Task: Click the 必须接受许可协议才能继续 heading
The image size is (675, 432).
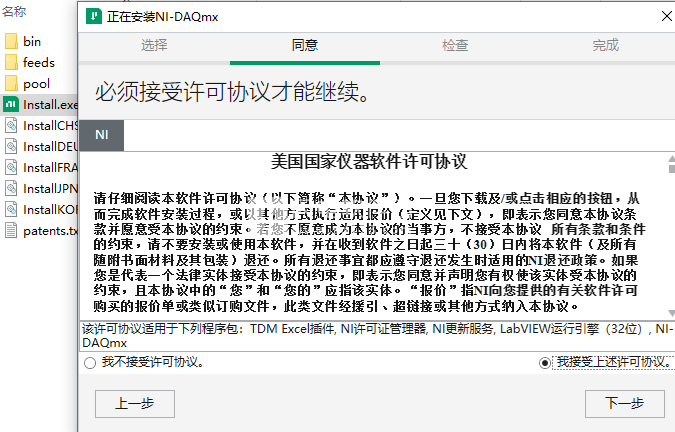Action: click(x=232, y=92)
